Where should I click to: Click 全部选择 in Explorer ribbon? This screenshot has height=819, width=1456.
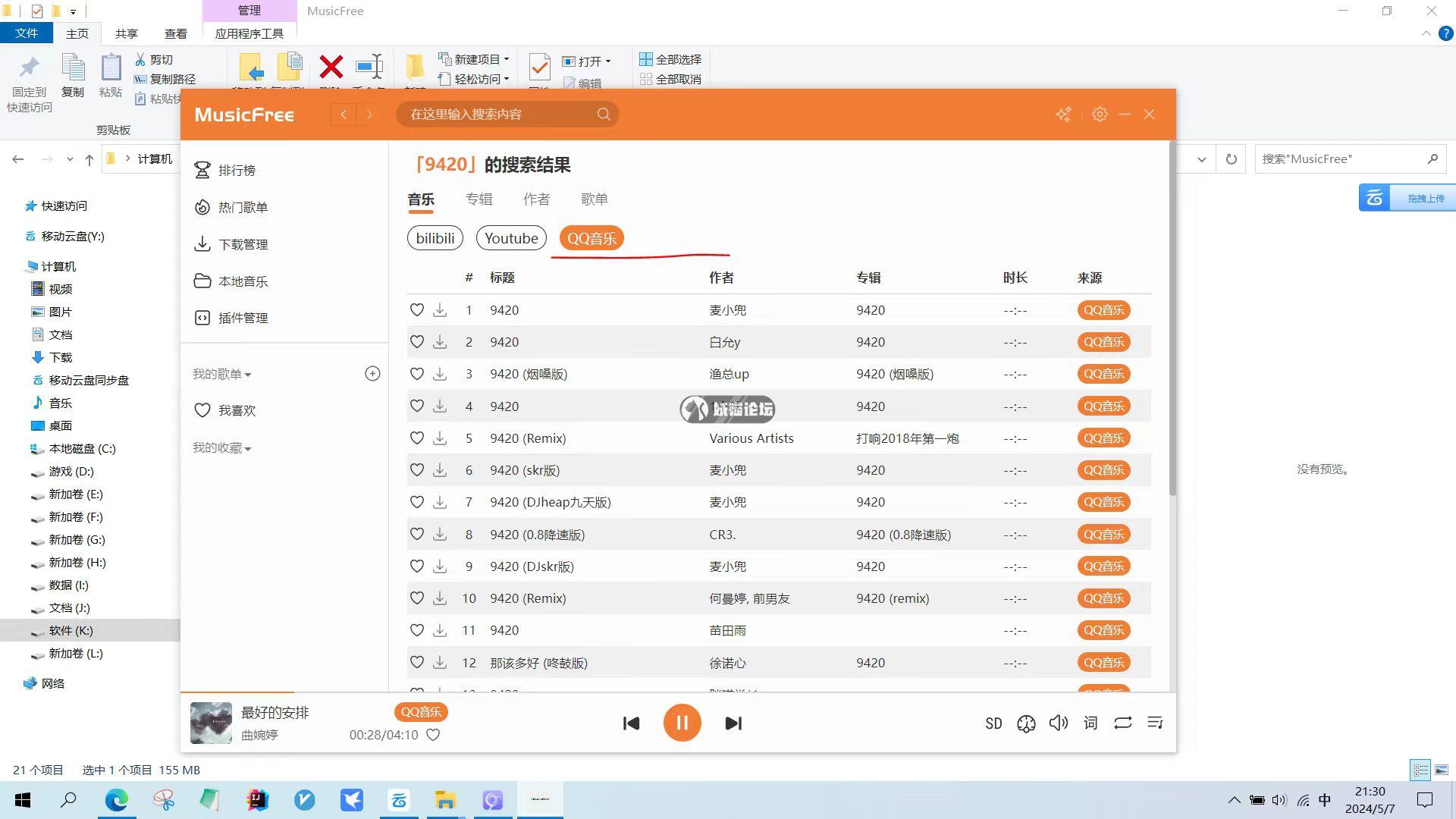tap(670, 59)
